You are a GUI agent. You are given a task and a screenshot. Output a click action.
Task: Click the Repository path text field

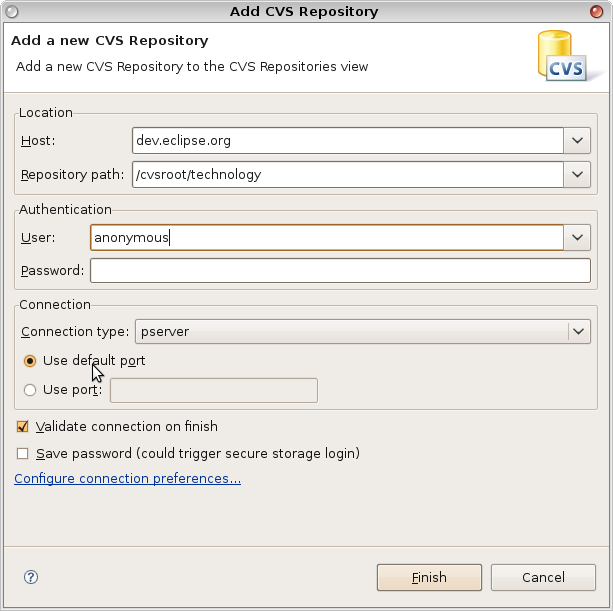pyautogui.click(x=348, y=174)
